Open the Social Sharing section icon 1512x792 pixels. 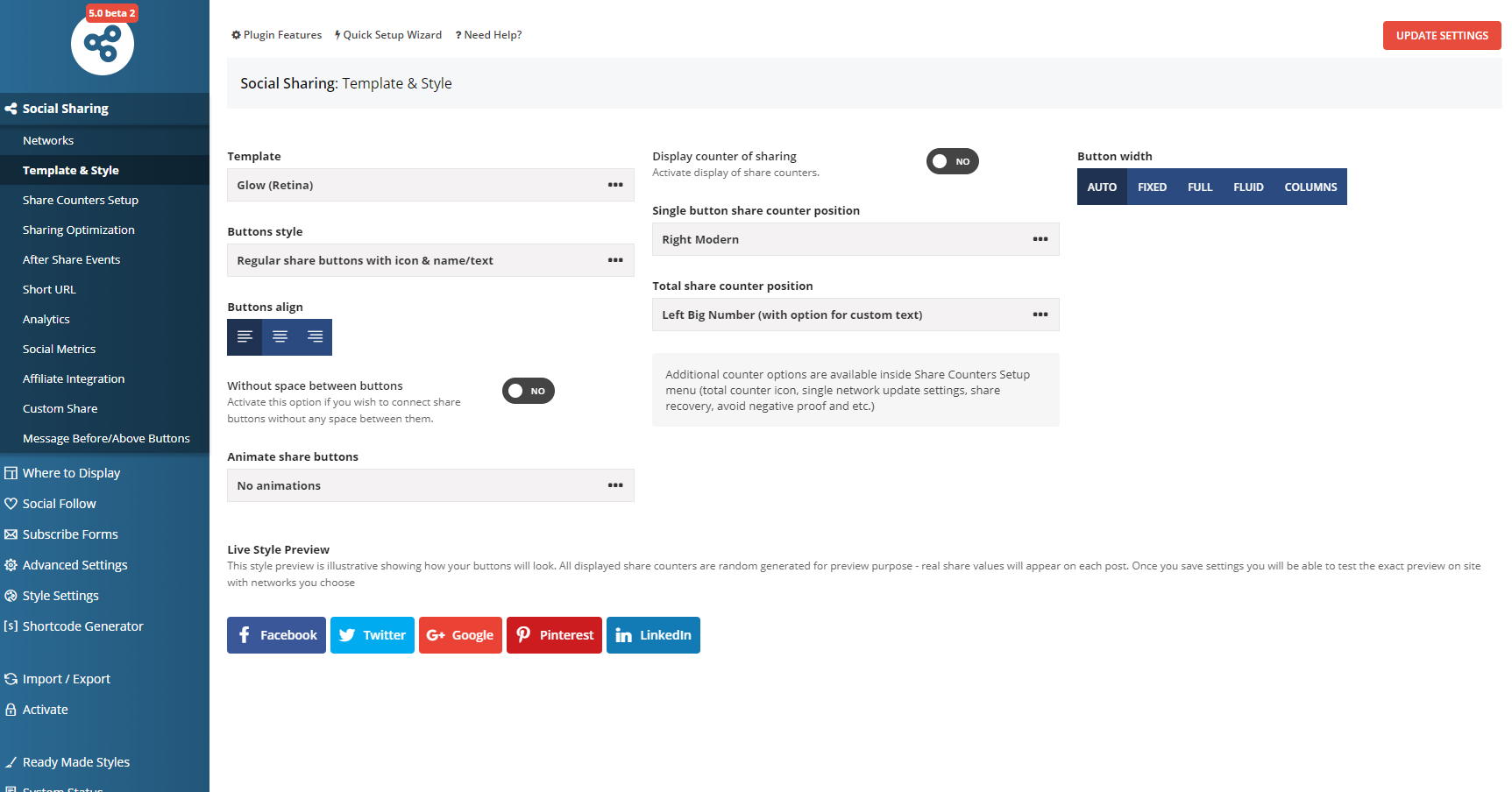(11, 108)
